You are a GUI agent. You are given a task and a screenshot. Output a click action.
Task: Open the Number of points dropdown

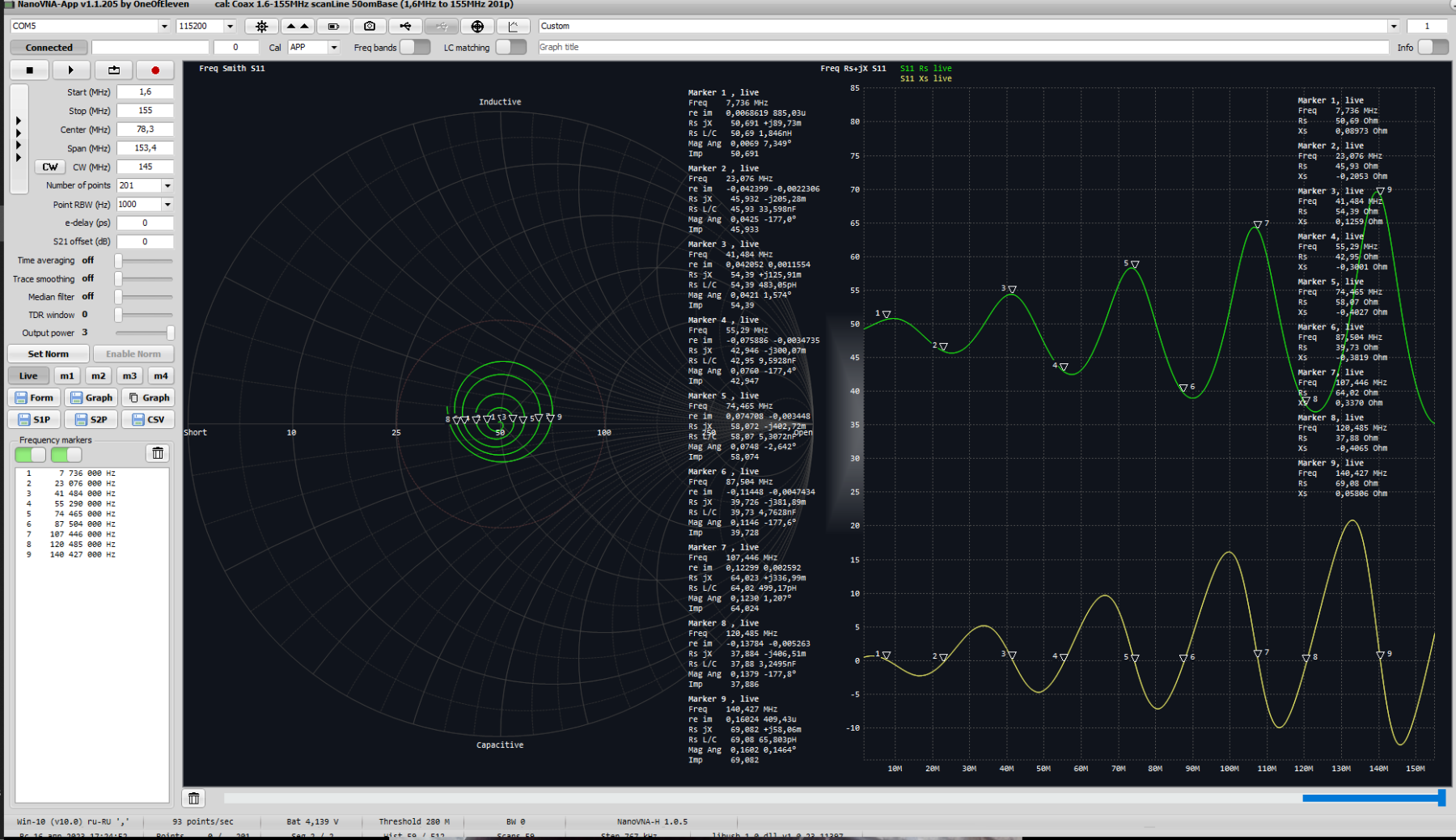click(167, 185)
